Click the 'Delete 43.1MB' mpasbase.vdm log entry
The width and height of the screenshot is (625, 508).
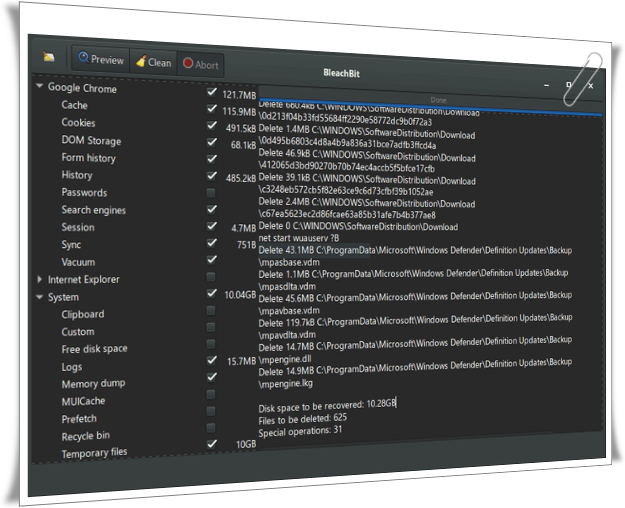coord(415,256)
